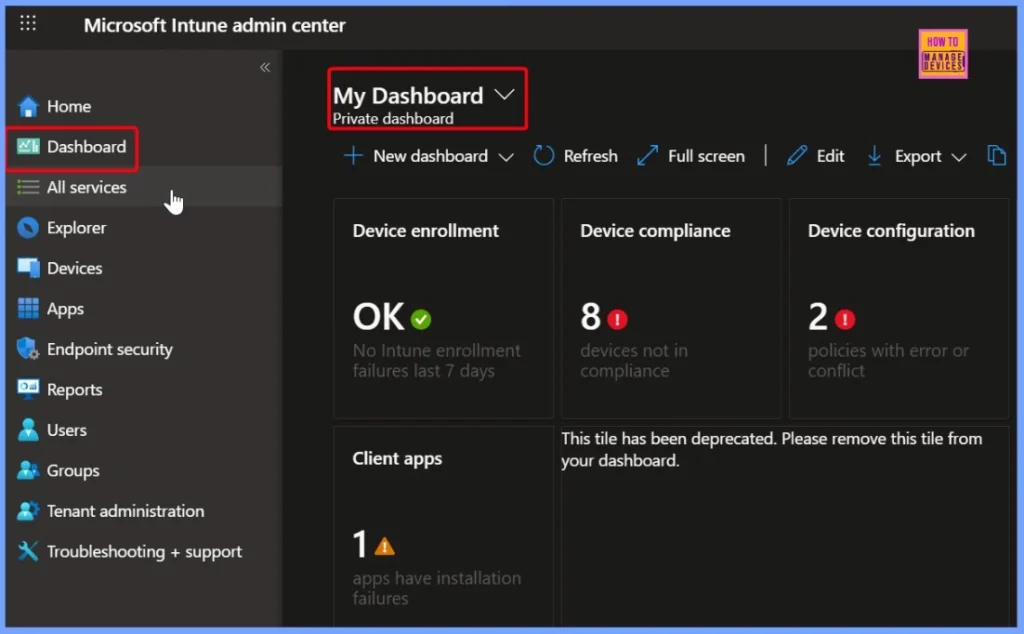Open the Device compliance tile title
1024x634 pixels.
click(x=655, y=230)
